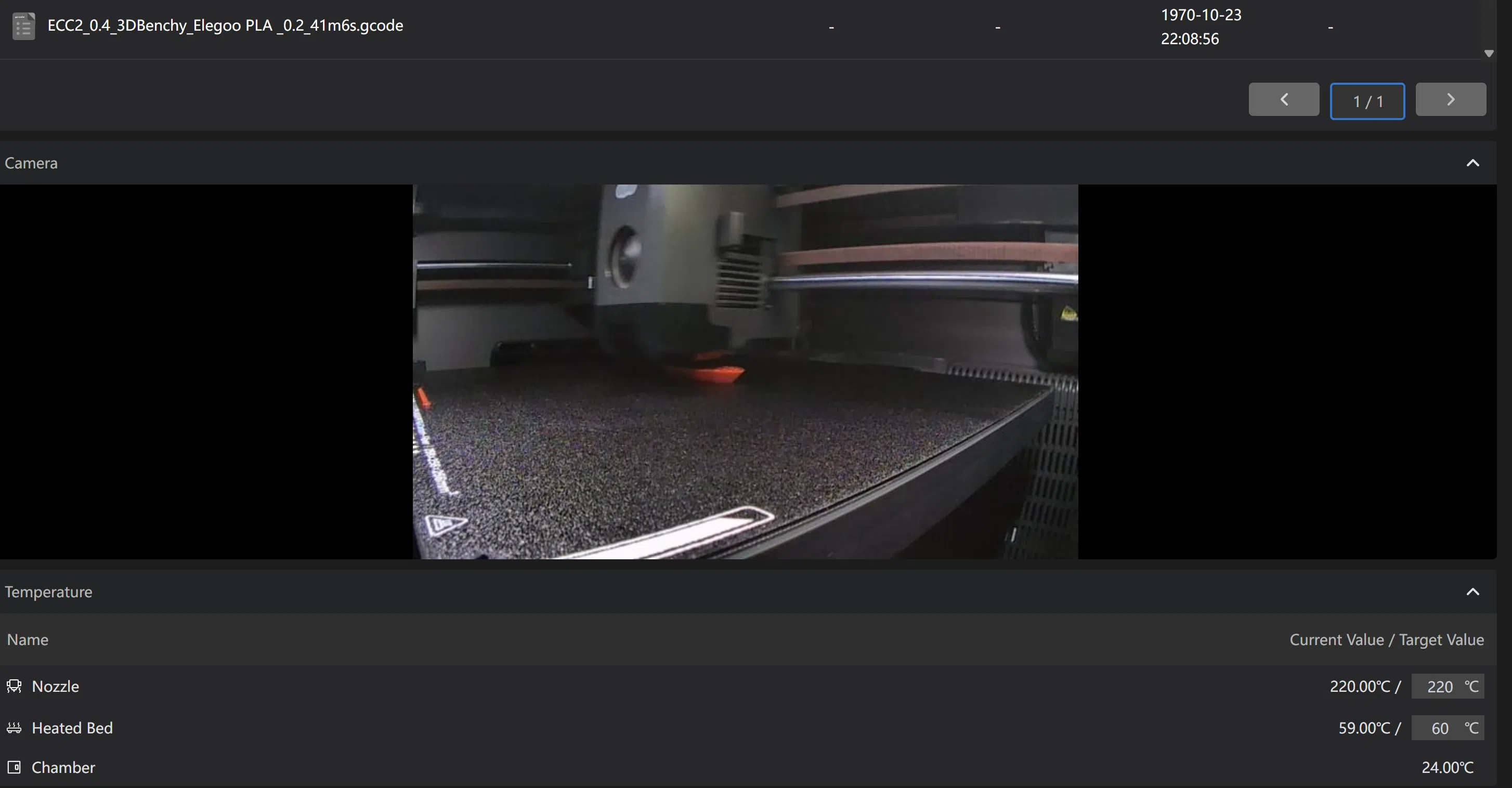Image resolution: width=1512 pixels, height=788 pixels.
Task: Go to next file page
Action: (x=1450, y=100)
